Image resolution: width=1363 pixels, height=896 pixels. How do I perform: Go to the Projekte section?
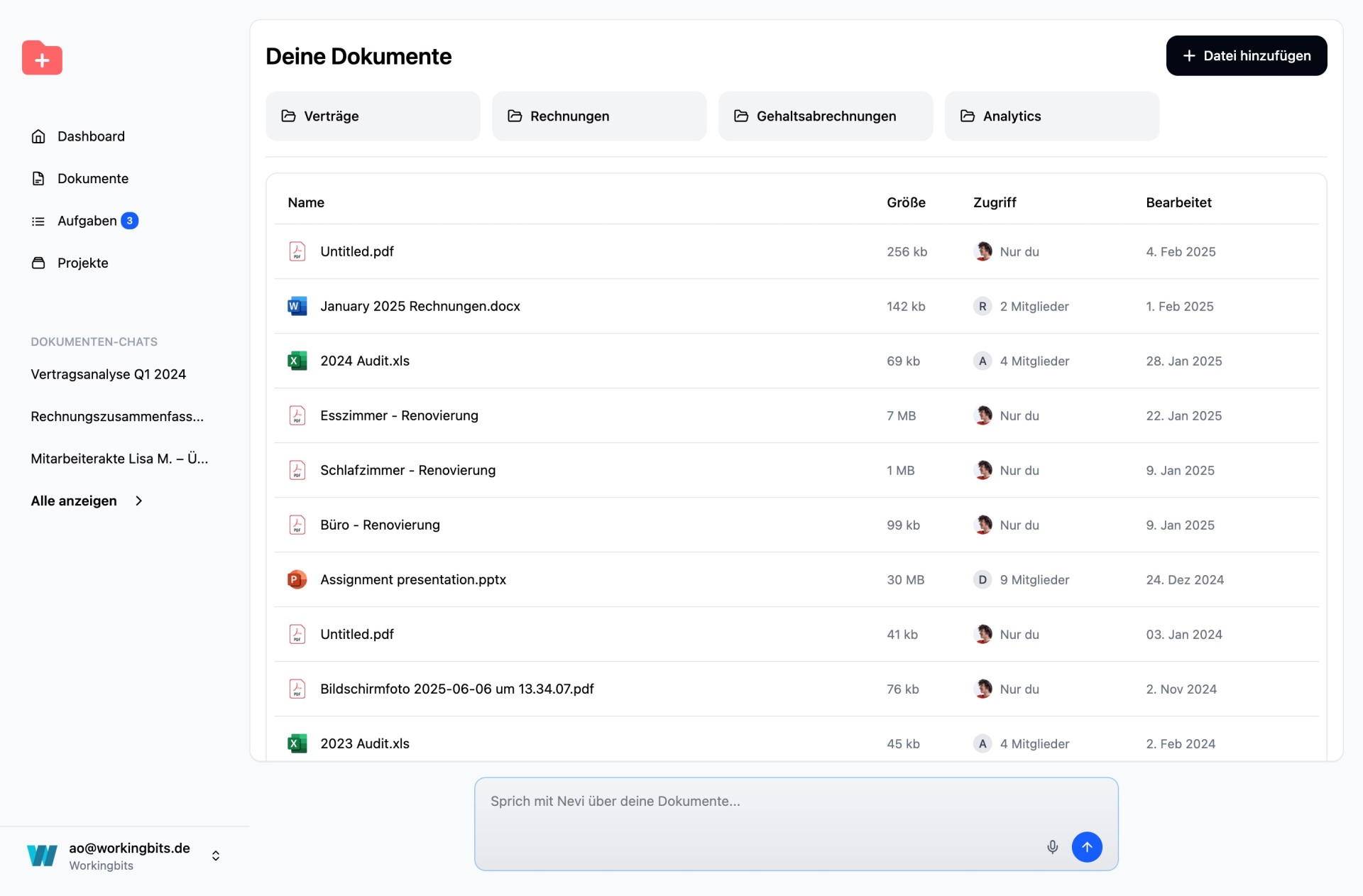[82, 263]
